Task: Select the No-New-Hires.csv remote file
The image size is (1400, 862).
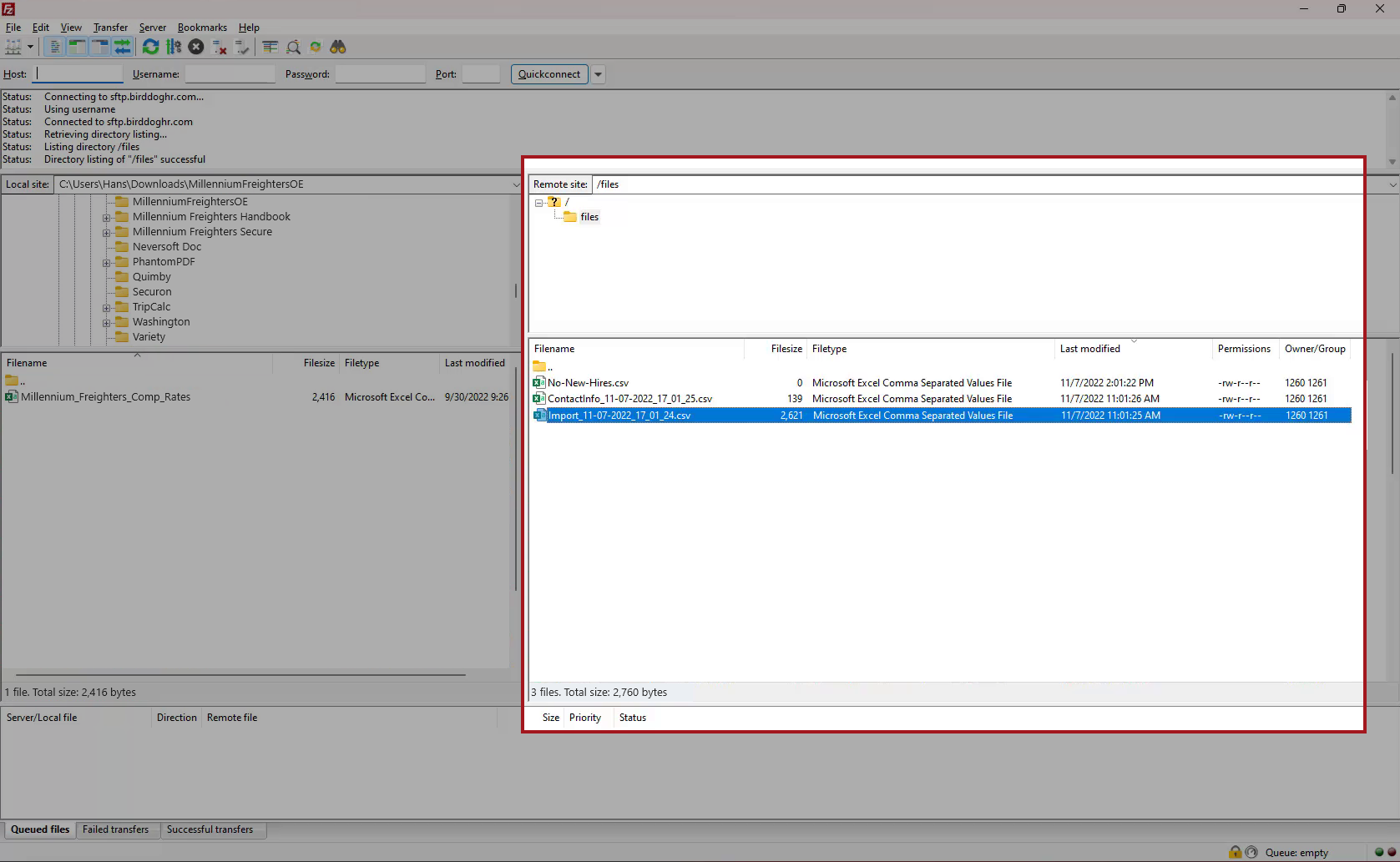Action: tap(941, 383)
